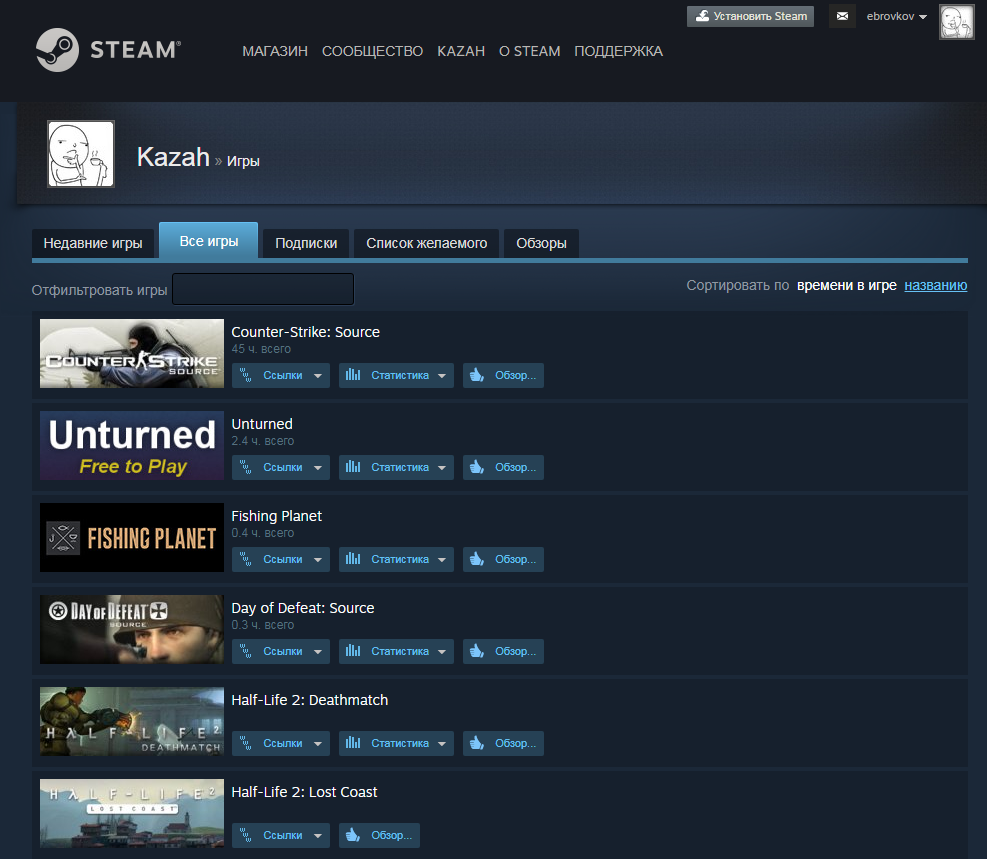Click Unturned game title text
987x859 pixels.
pos(262,424)
